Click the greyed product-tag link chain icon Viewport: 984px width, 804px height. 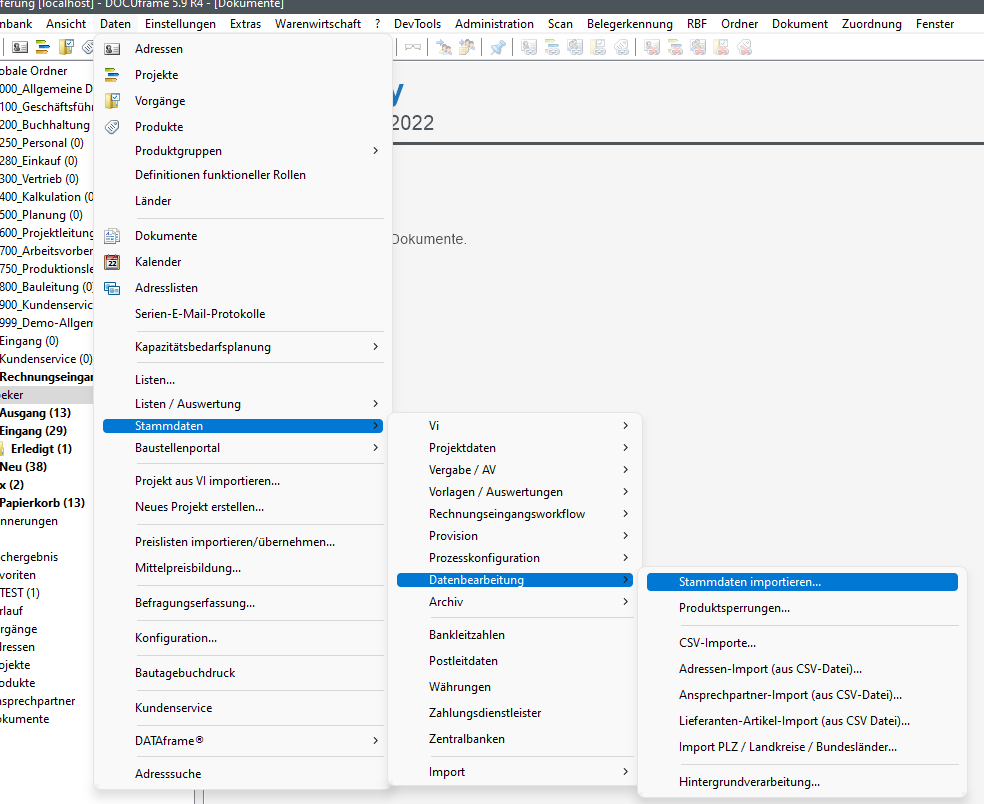[x=621, y=47]
